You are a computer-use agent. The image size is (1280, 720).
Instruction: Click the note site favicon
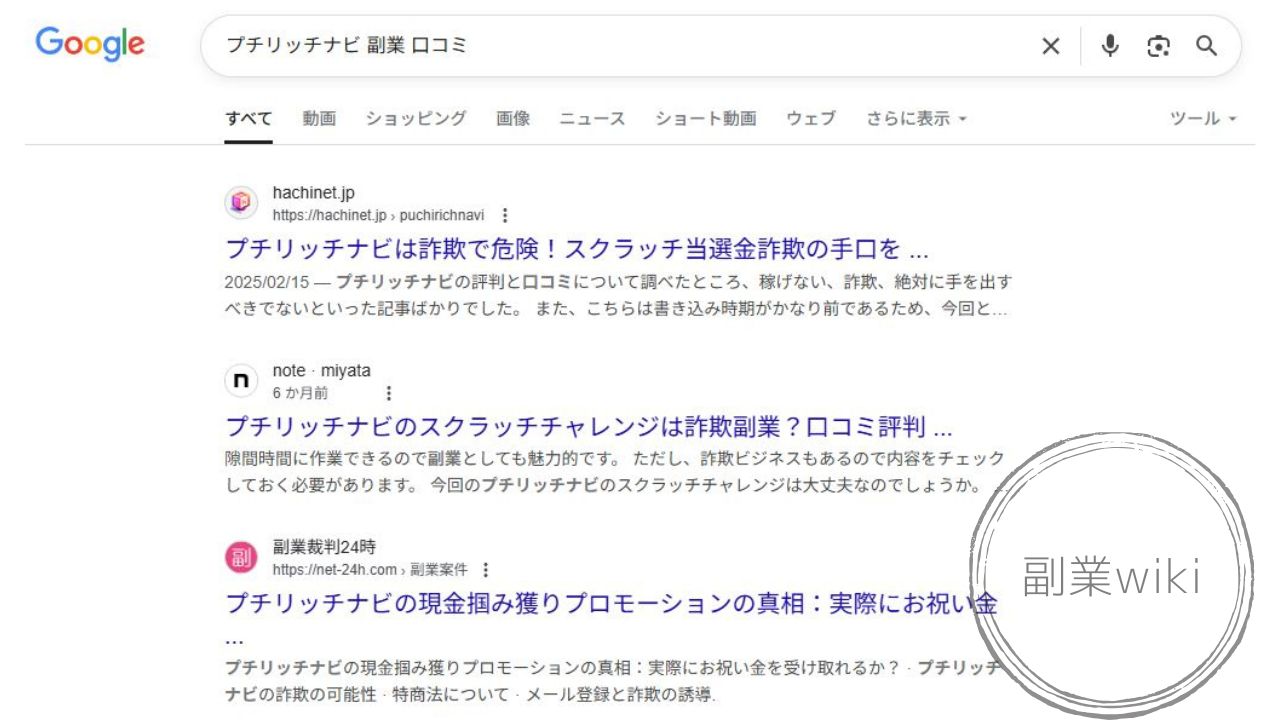pyautogui.click(x=241, y=381)
